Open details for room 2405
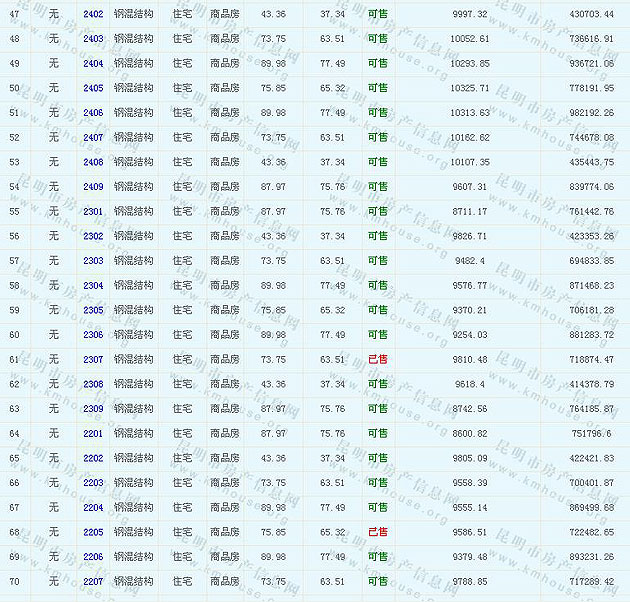 93,88
